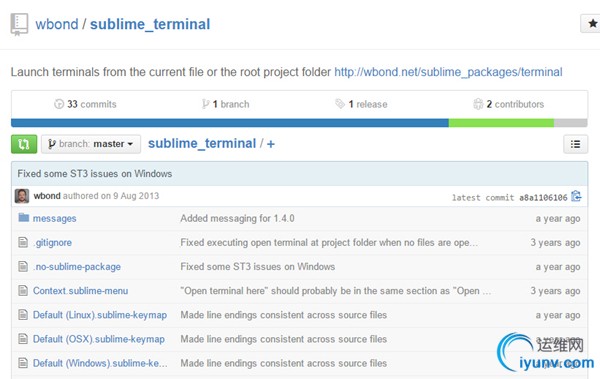
Task: Click the green compare and review button
Action: point(24,144)
